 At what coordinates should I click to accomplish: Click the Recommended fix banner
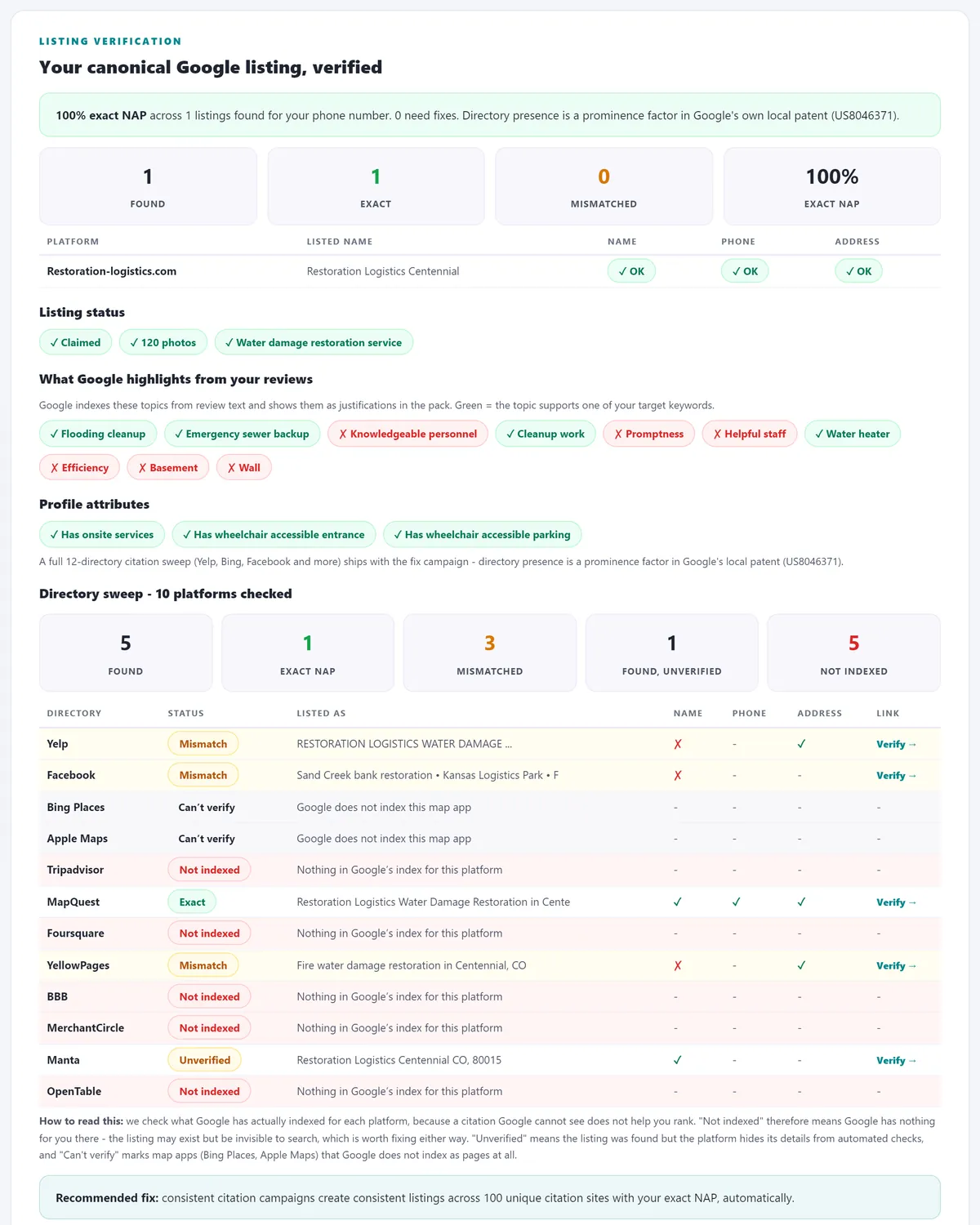pos(490,1197)
